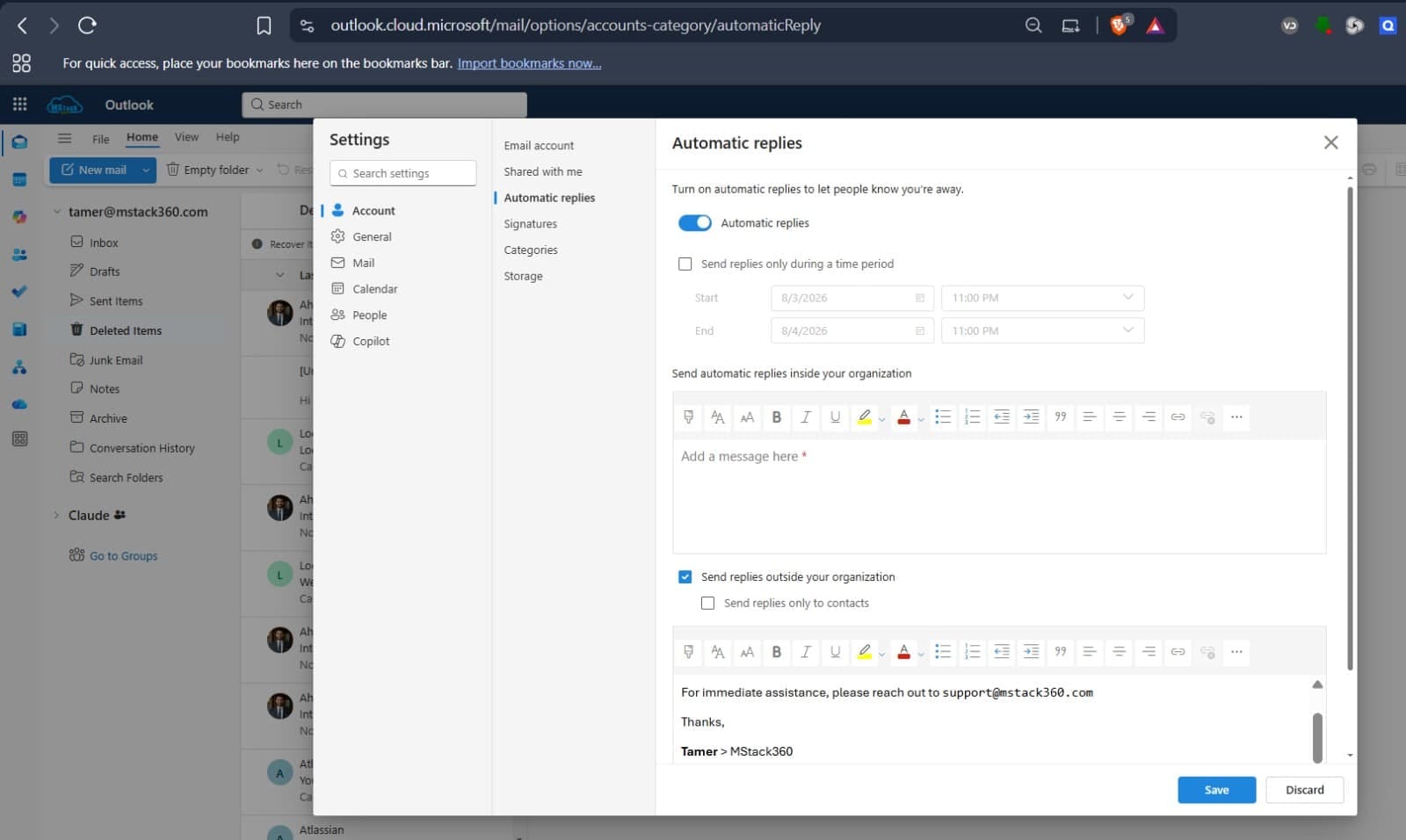Click highlight color swatch in outside-organization editor
Image resolution: width=1406 pixels, height=840 pixels.
(865, 652)
